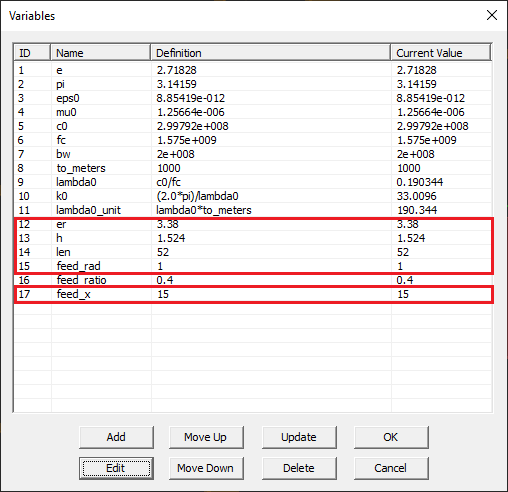Select the to_meters variable row

(x=253, y=168)
